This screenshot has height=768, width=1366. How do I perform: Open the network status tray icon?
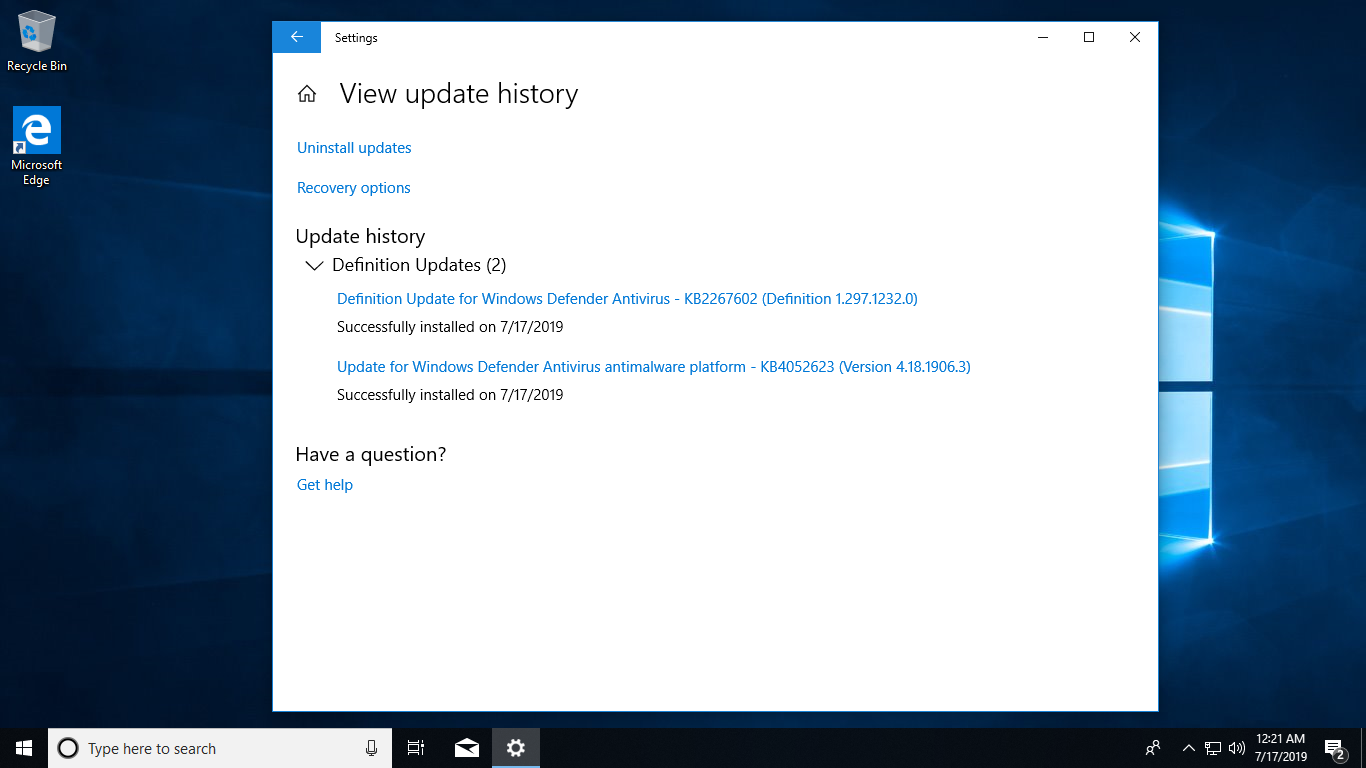point(1213,748)
